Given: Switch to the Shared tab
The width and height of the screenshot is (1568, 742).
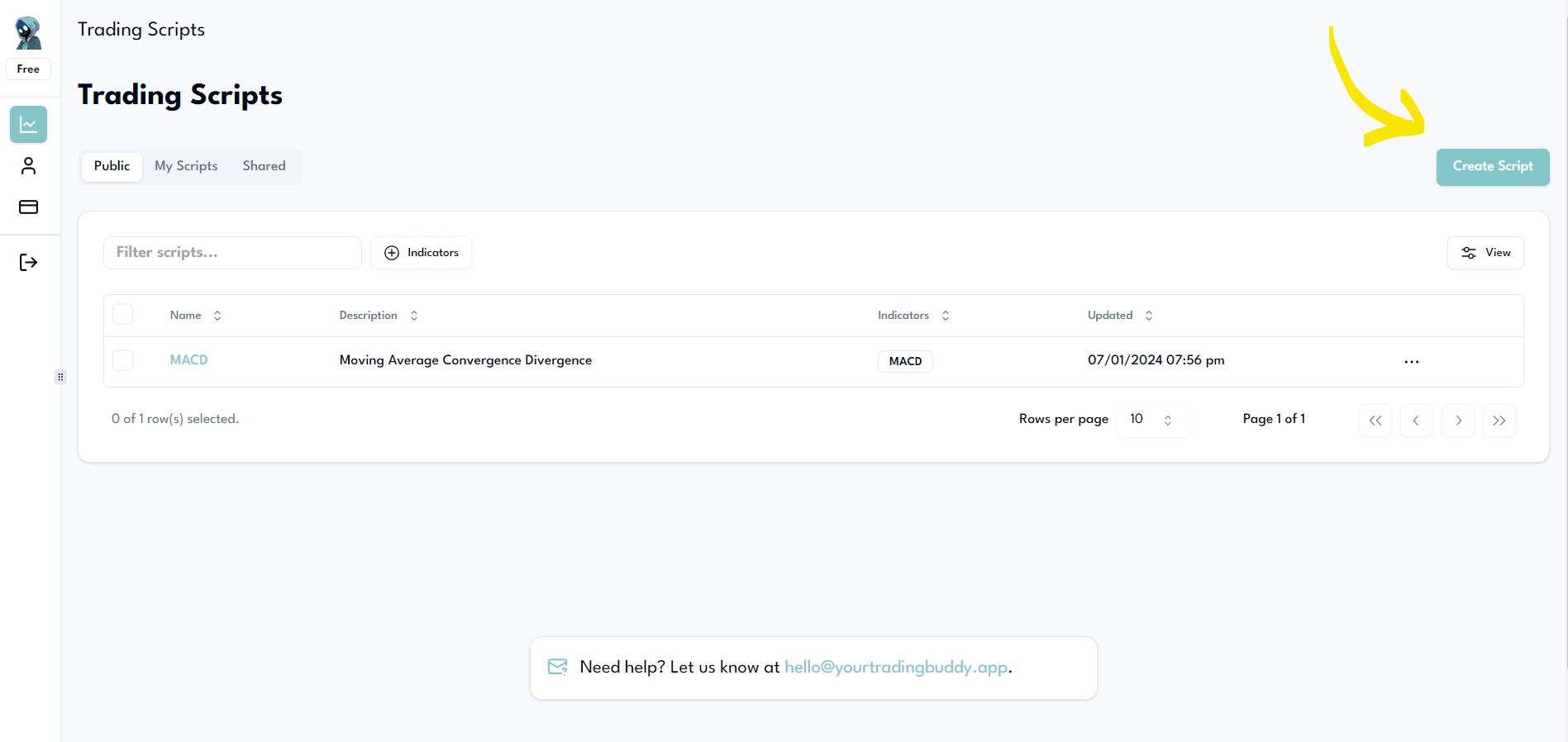Looking at the screenshot, I should (x=264, y=166).
